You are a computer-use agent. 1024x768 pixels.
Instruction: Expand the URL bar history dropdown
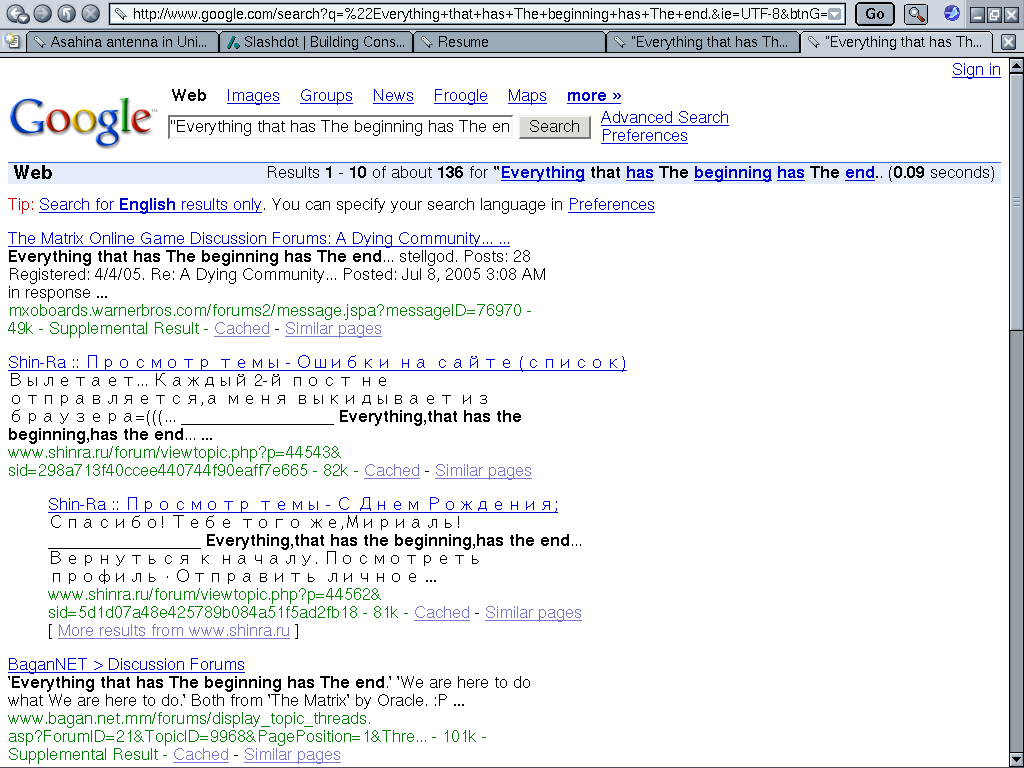click(x=835, y=14)
